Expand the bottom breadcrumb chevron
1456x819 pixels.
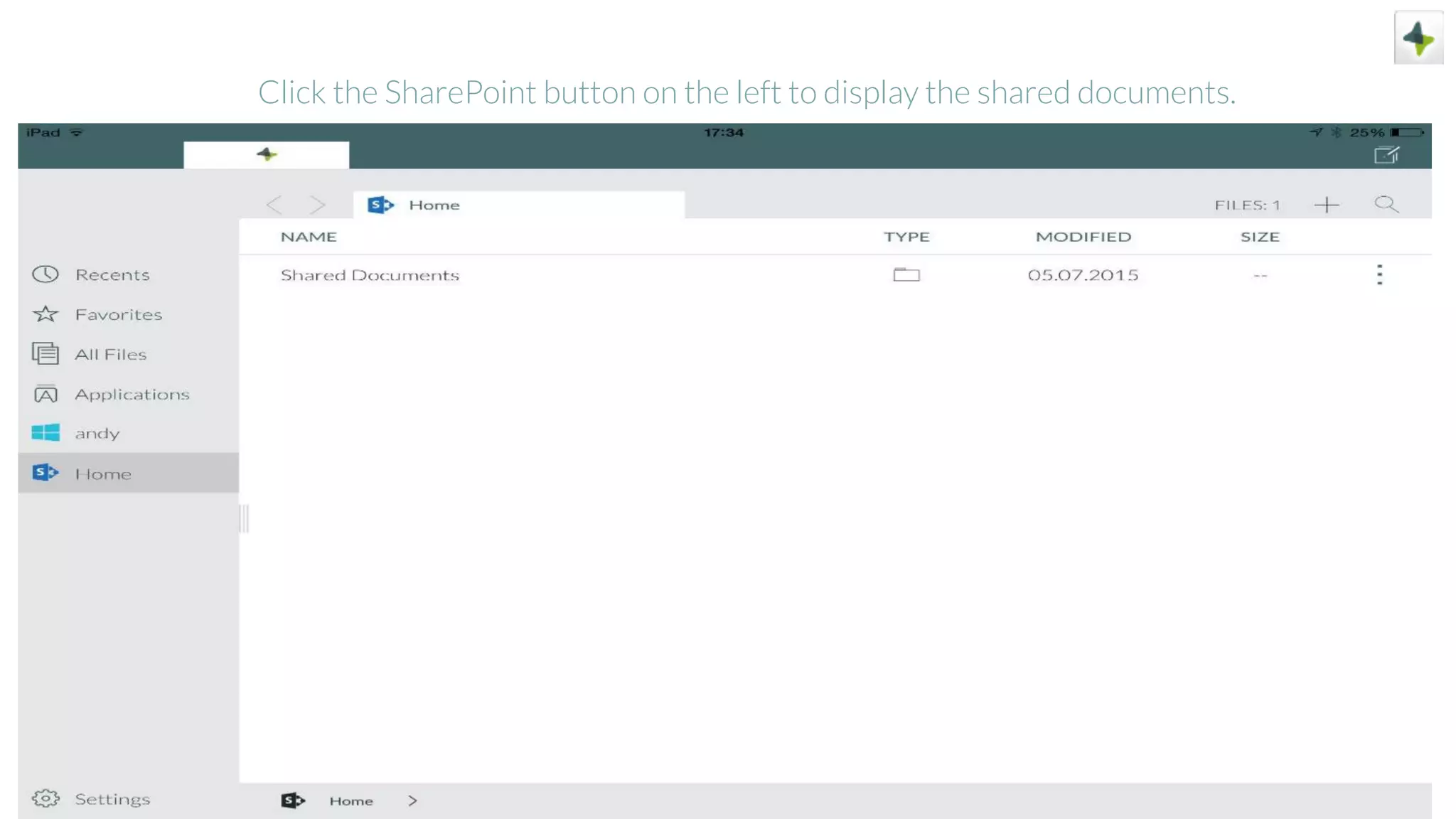pyautogui.click(x=412, y=801)
